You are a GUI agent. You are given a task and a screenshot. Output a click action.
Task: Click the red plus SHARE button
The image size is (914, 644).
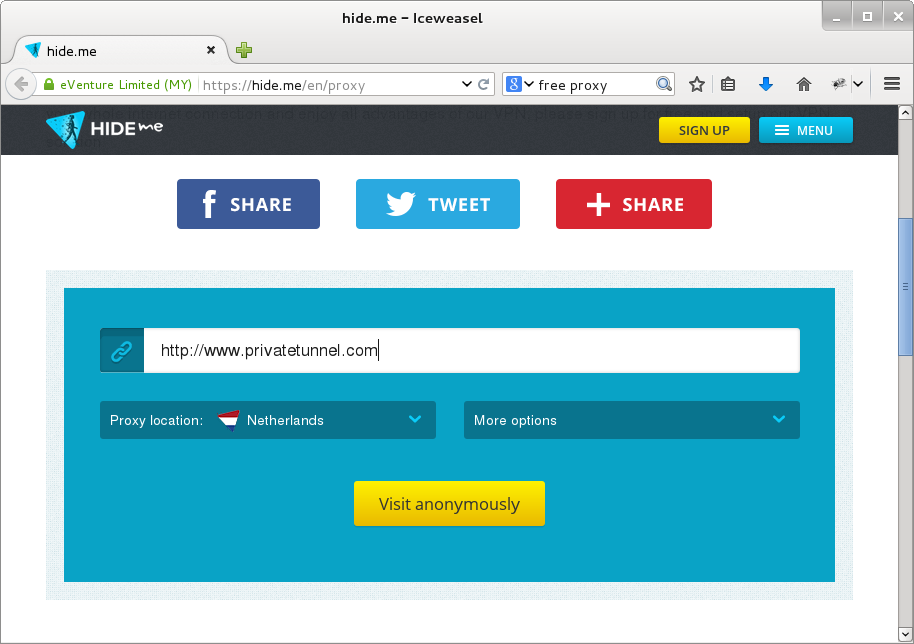[x=634, y=204]
